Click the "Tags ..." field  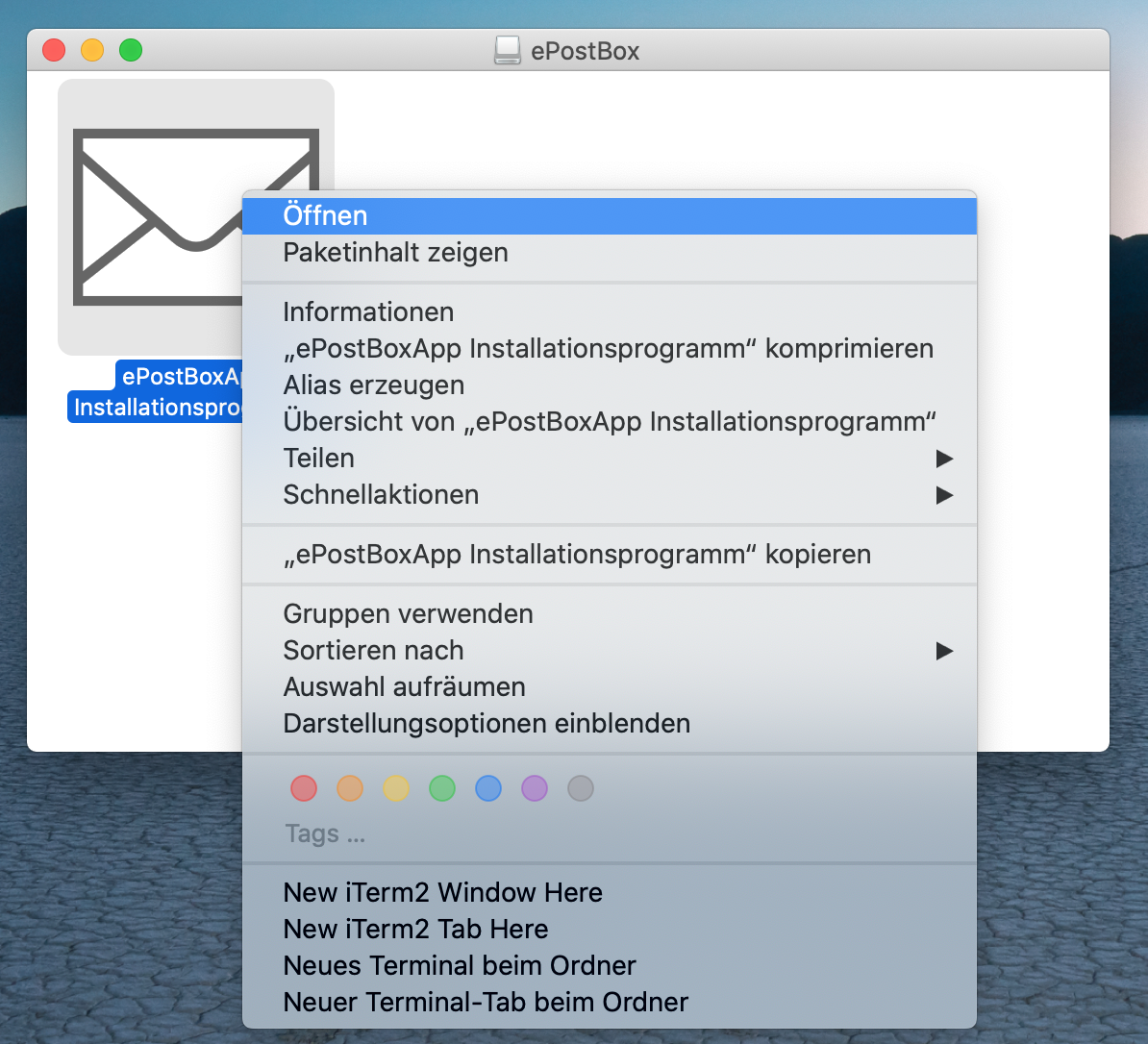pos(324,833)
